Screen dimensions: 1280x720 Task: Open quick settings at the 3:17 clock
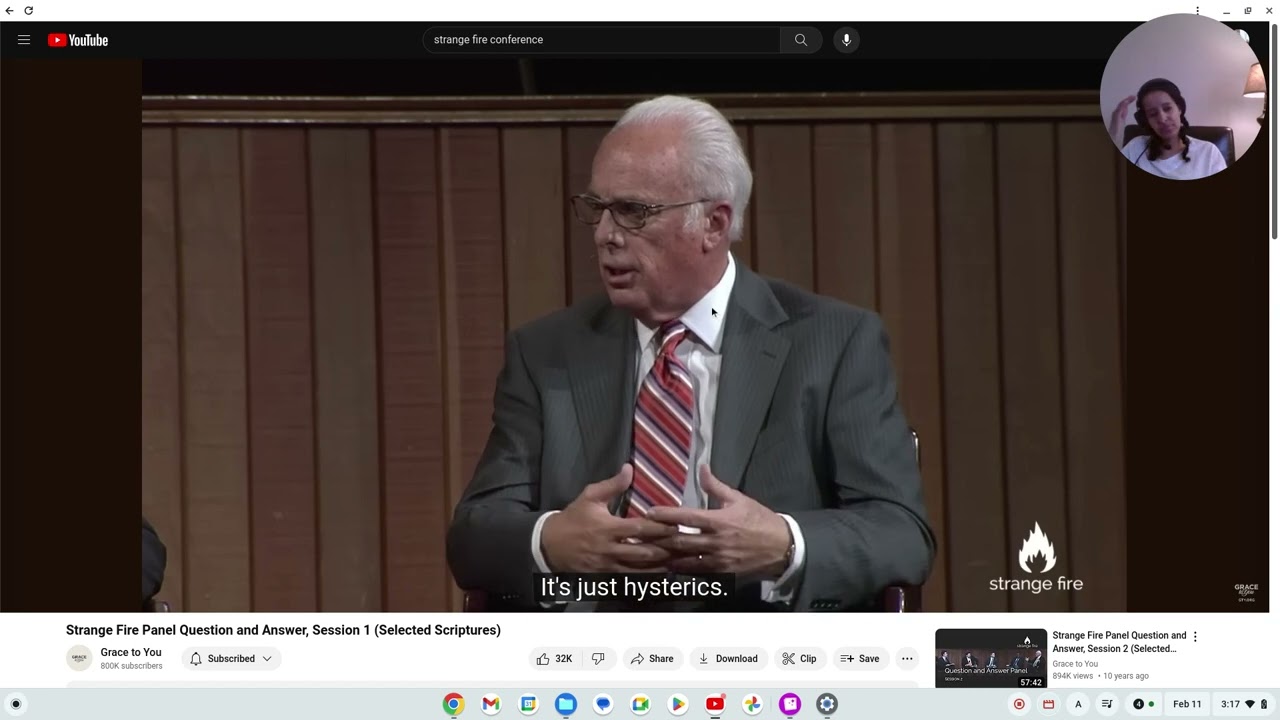[1244, 704]
